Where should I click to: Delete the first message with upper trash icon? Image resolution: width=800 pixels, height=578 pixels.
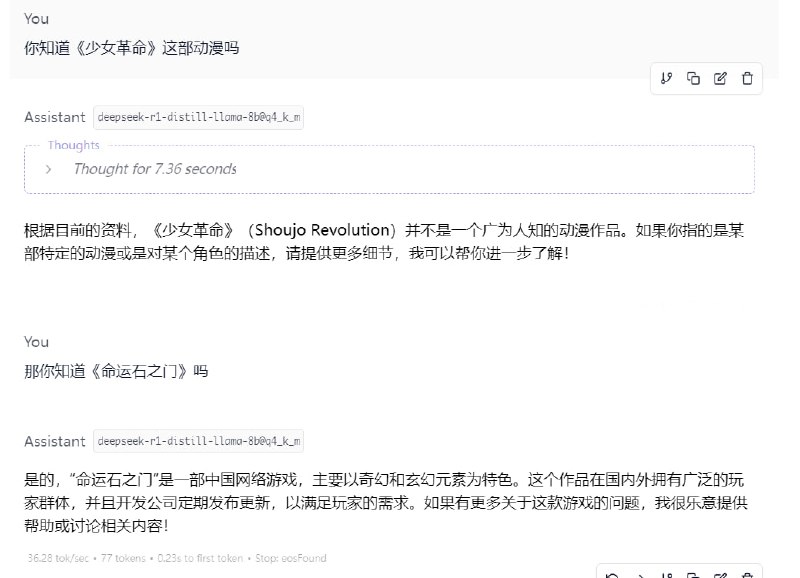(x=747, y=79)
